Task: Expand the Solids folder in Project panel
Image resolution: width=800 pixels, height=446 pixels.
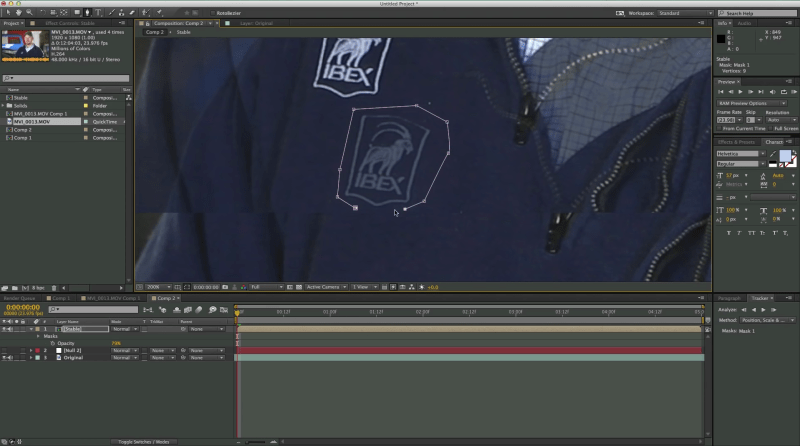Action: tap(3, 106)
